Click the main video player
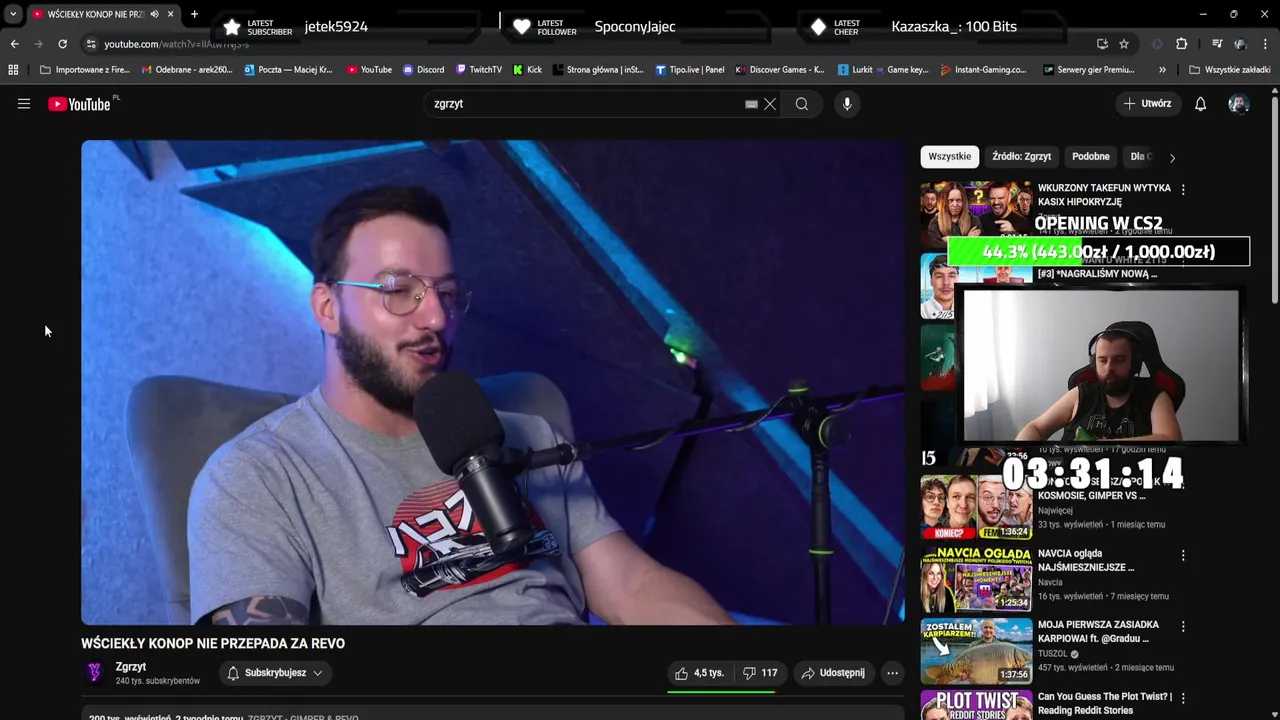This screenshot has height=720, width=1280. click(x=493, y=382)
